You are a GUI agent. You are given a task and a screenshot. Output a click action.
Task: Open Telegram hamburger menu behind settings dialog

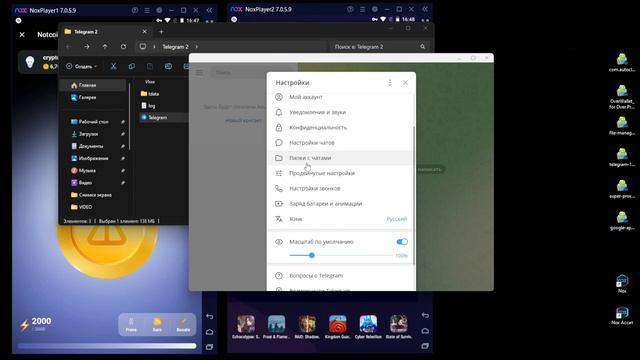point(199,73)
